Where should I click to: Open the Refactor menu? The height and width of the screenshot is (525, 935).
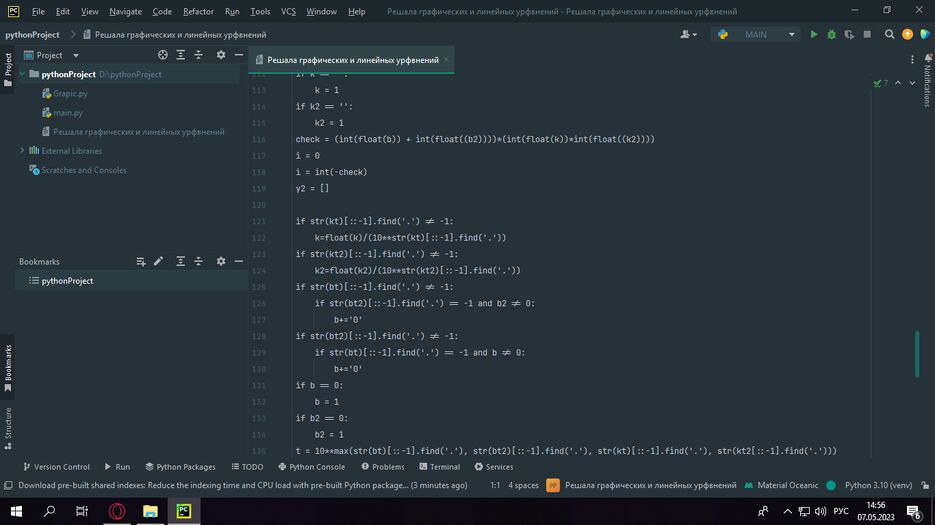coord(198,11)
